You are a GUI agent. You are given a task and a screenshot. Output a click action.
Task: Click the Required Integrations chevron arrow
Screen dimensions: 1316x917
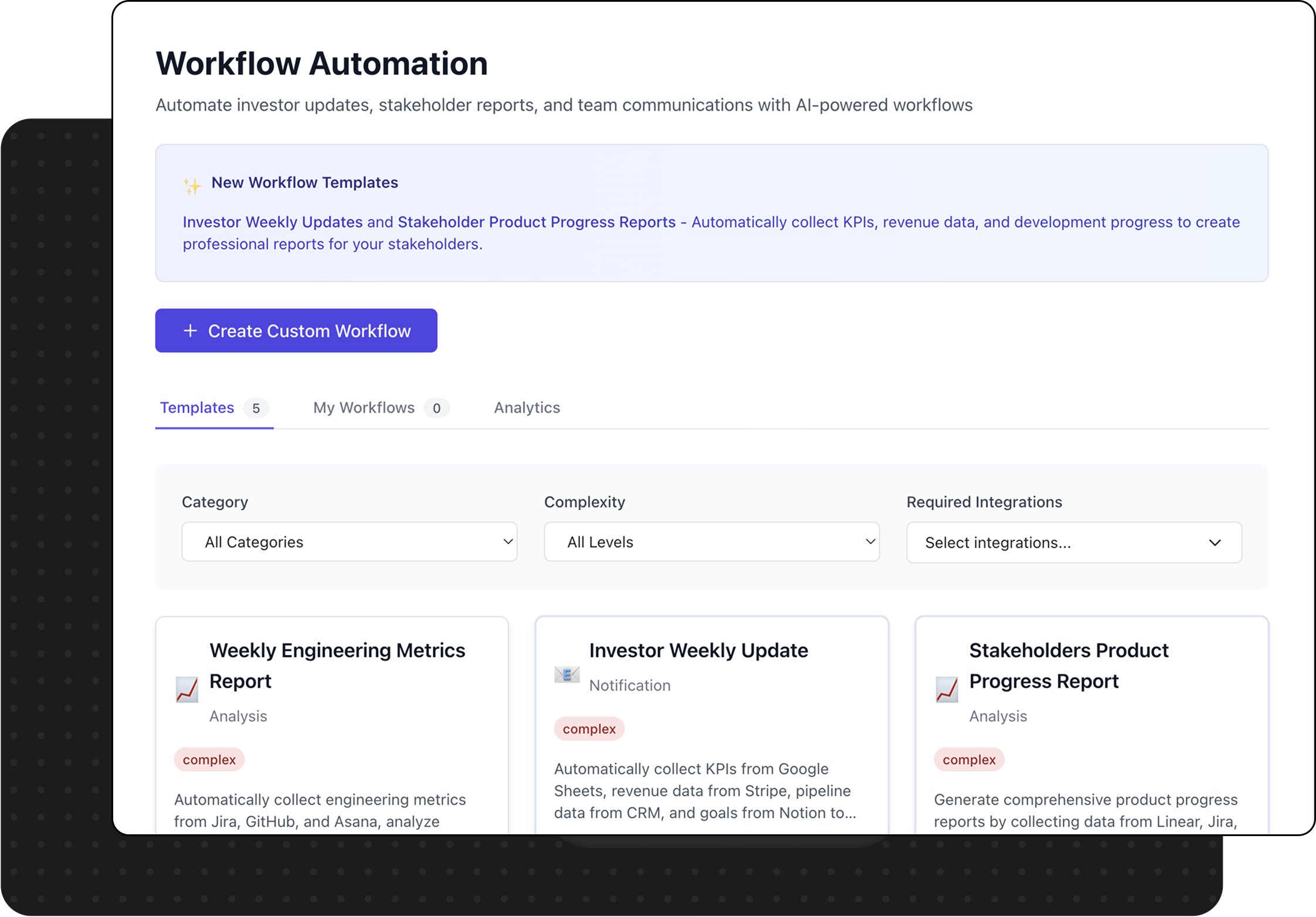coord(1215,543)
